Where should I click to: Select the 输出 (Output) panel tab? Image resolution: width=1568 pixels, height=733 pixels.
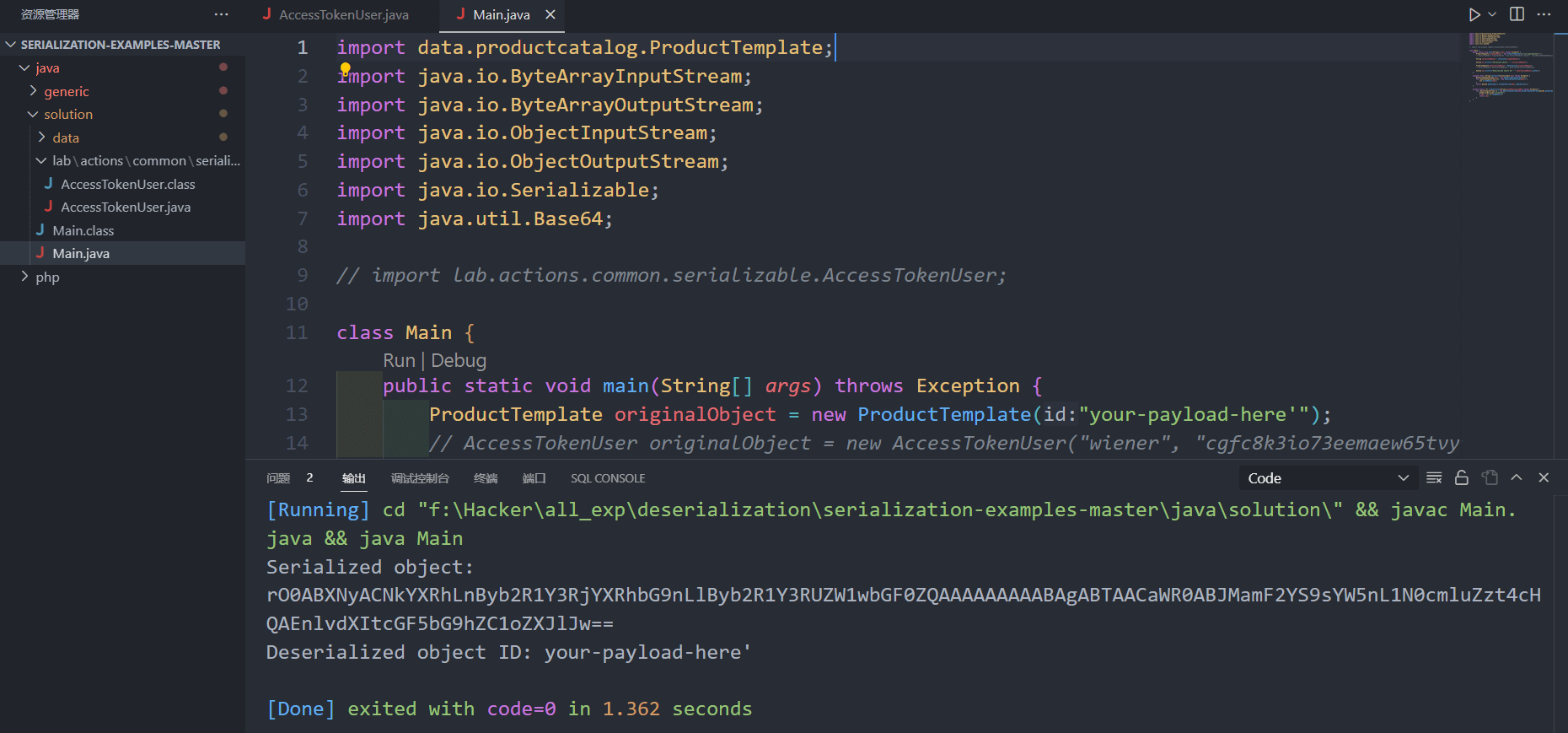click(354, 478)
